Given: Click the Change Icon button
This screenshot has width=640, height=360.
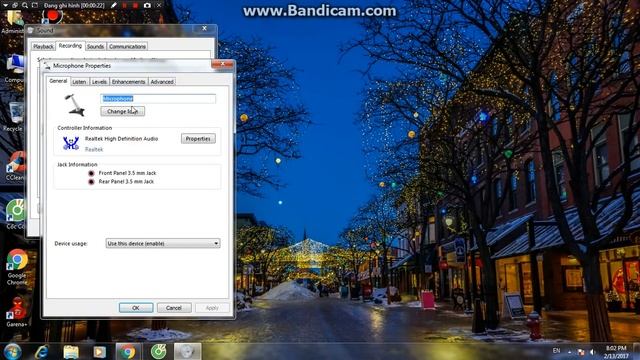Looking at the screenshot, I should pyautogui.click(x=122, y=111).
